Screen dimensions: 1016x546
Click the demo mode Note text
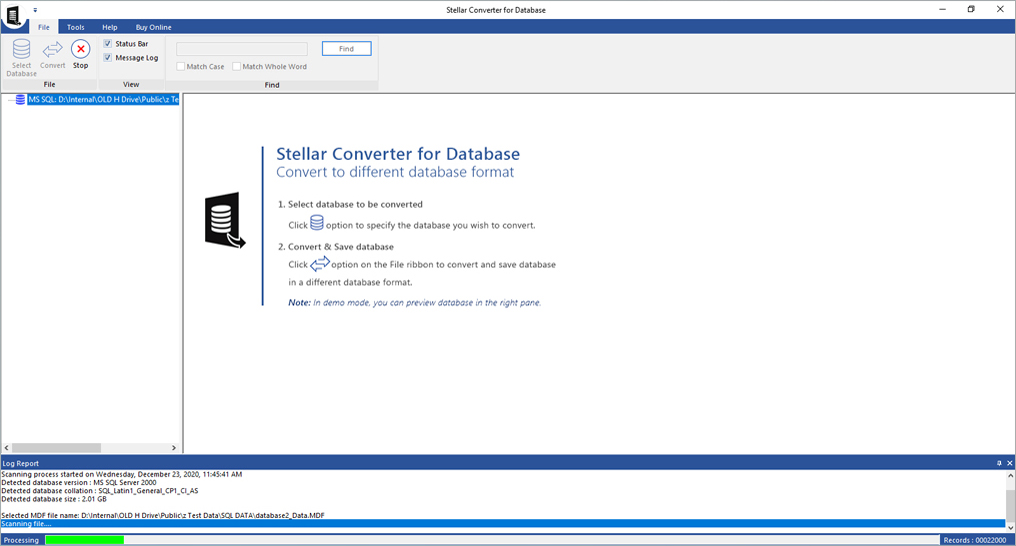pos(415,302)
